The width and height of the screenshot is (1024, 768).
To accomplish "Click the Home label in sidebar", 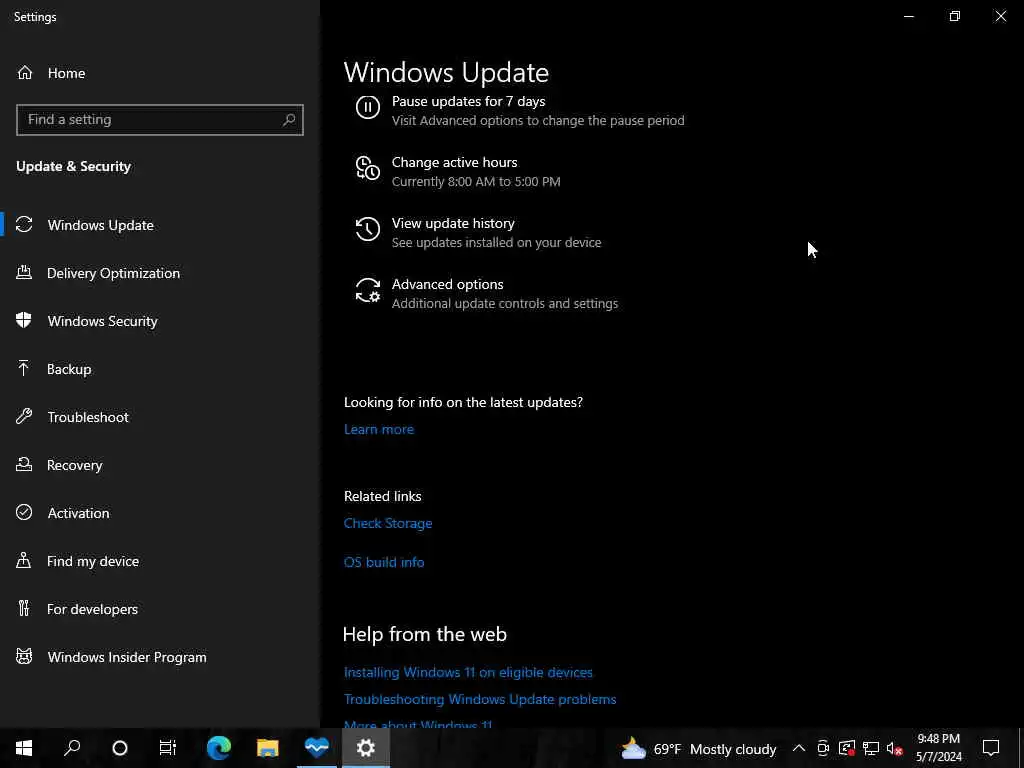I will pyautogui.click(x=67, y=73).
